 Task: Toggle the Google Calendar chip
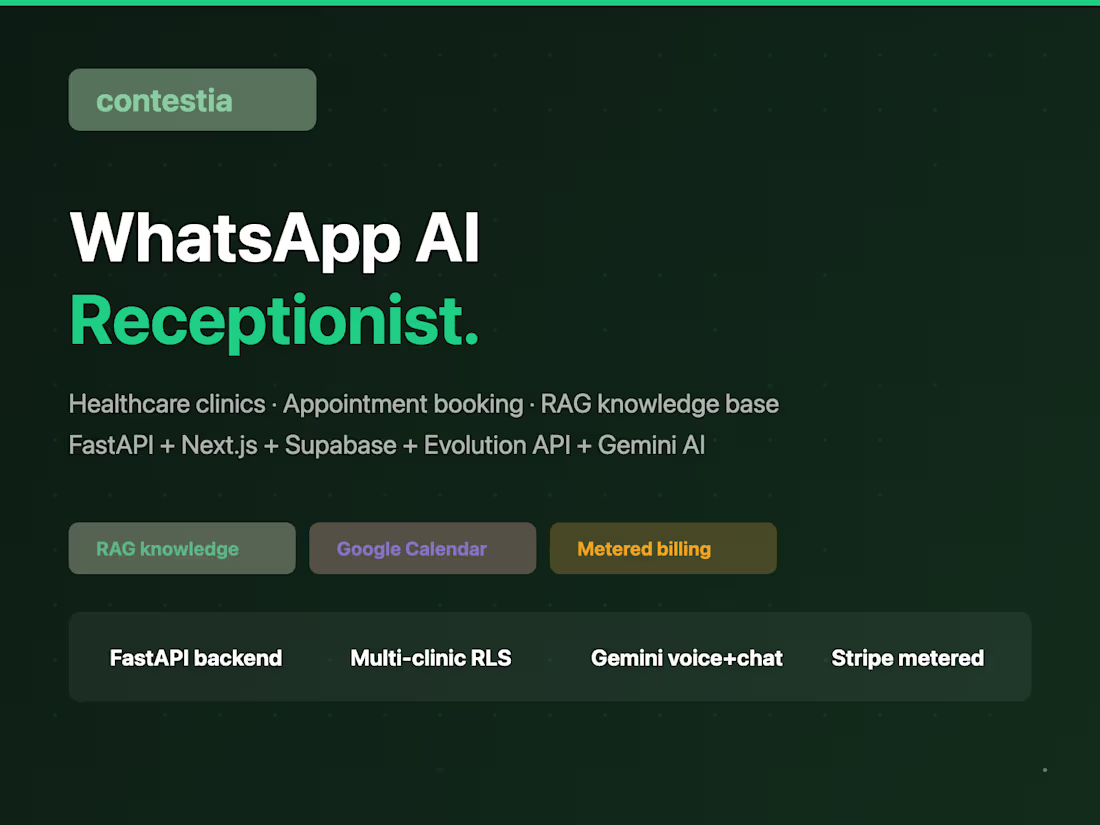[x=422, y=548]
